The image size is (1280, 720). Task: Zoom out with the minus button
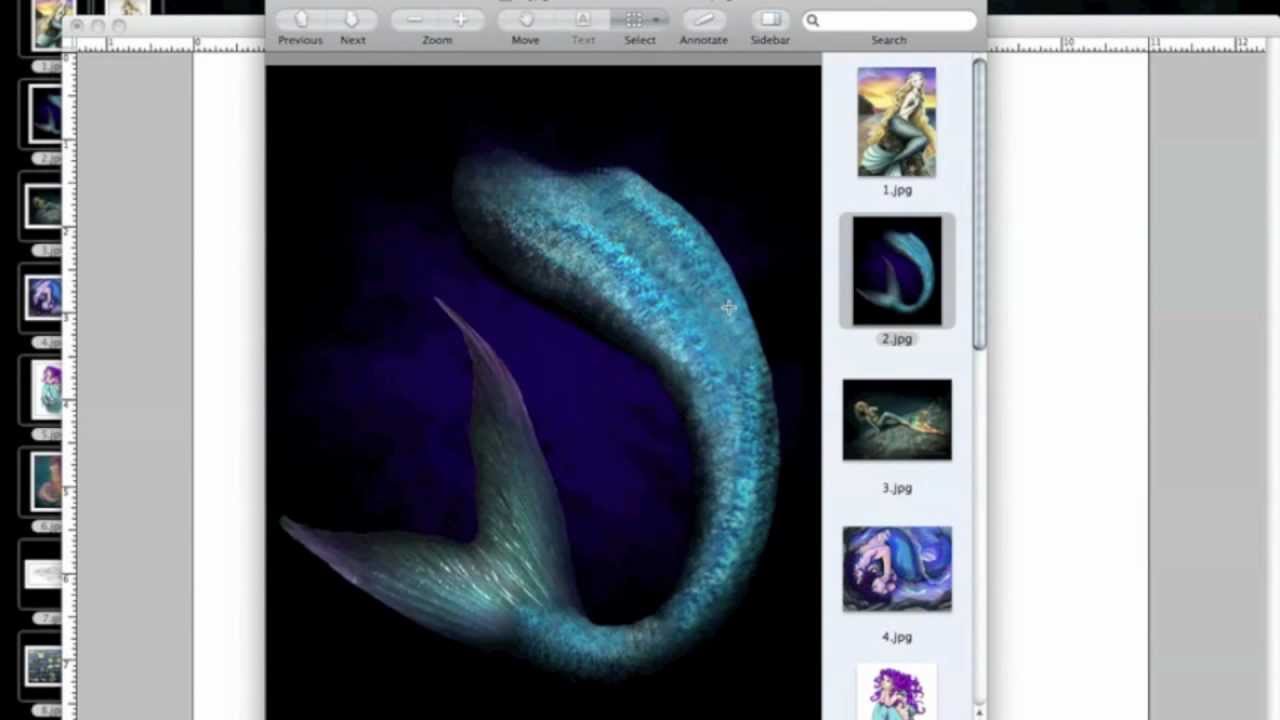[x=413, y=19]
